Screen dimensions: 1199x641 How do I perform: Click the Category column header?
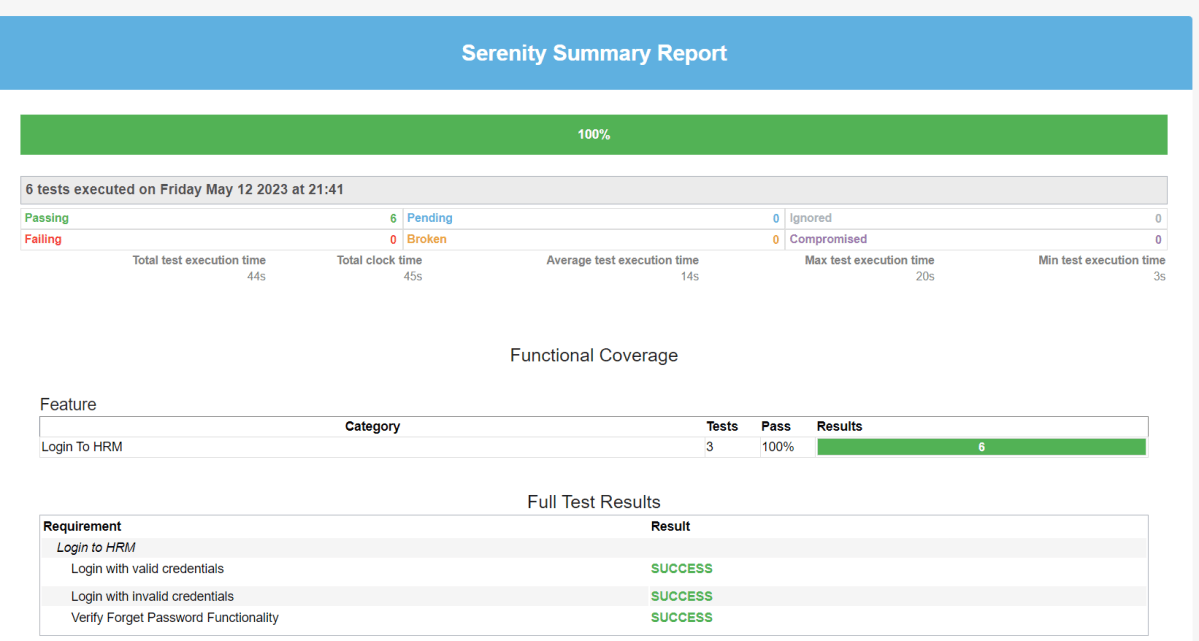(x=372, y=427)
